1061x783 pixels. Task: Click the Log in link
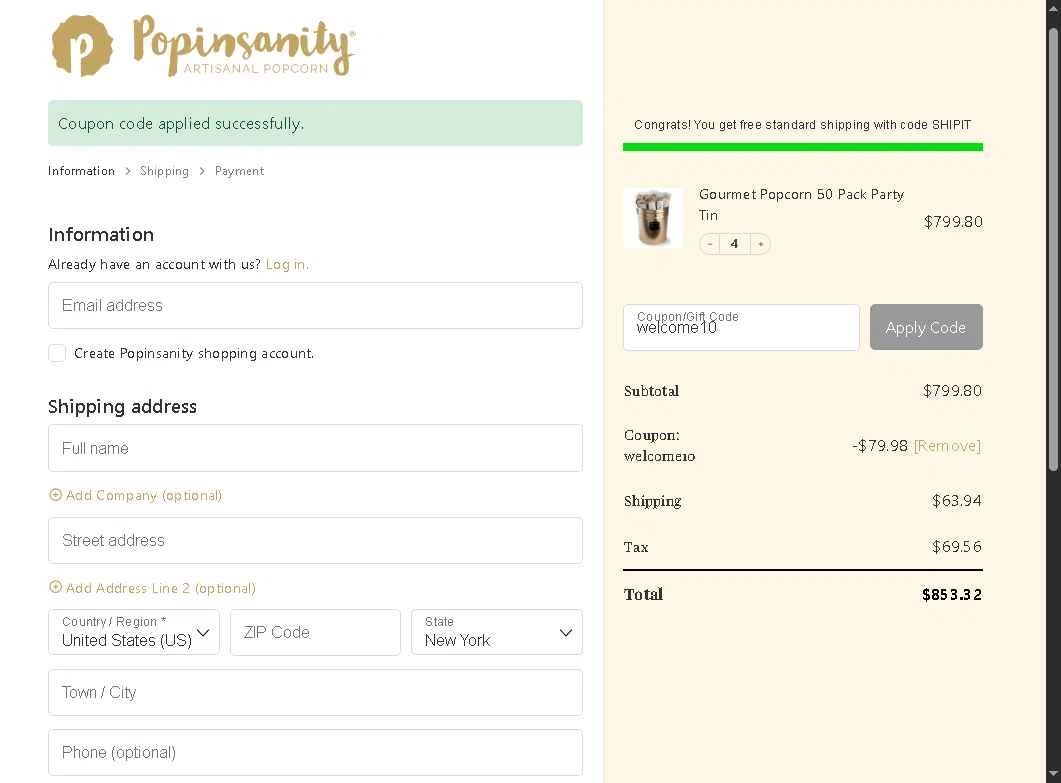coord(287,265)
